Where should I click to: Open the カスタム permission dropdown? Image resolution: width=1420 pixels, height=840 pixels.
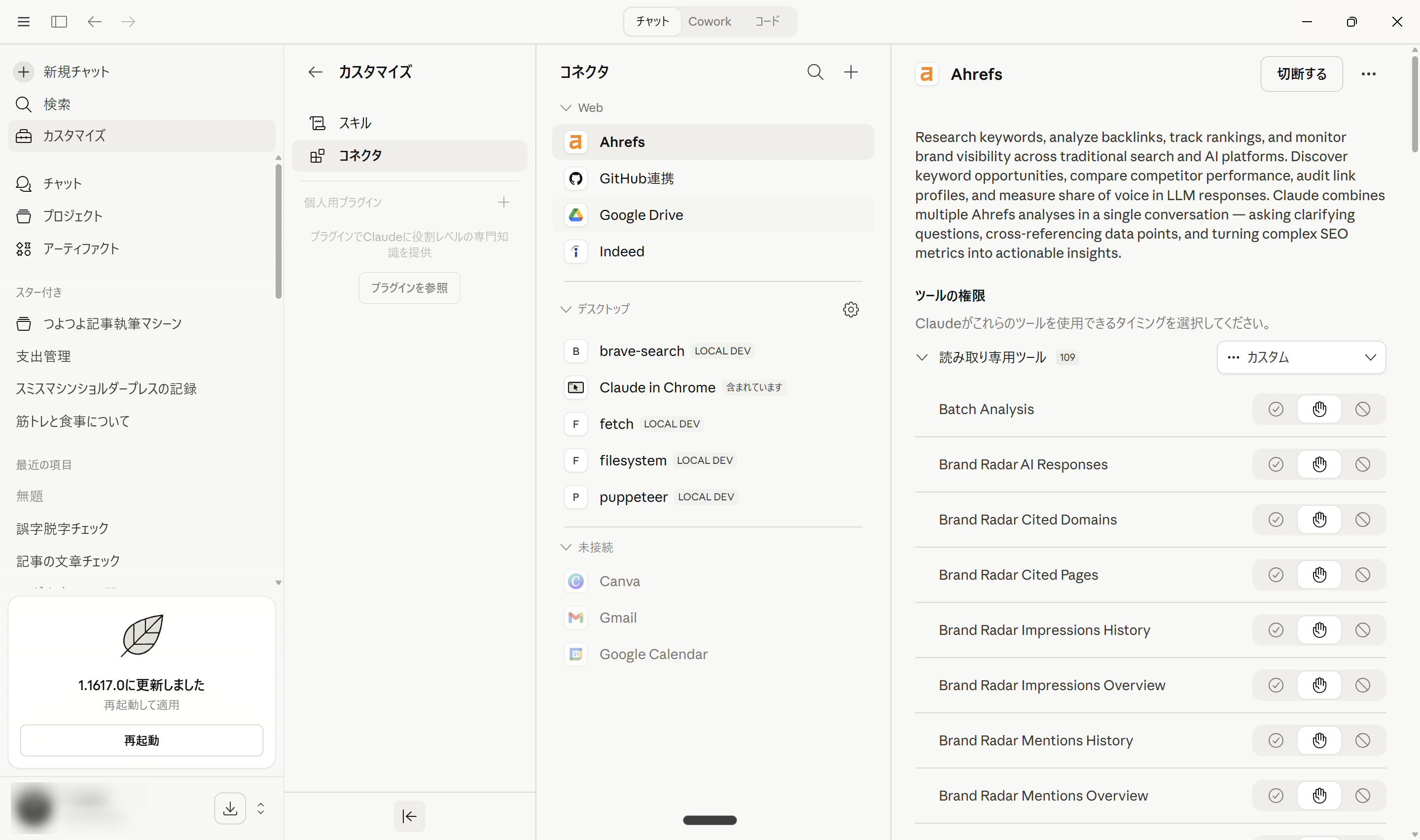tap(1301, 357)
